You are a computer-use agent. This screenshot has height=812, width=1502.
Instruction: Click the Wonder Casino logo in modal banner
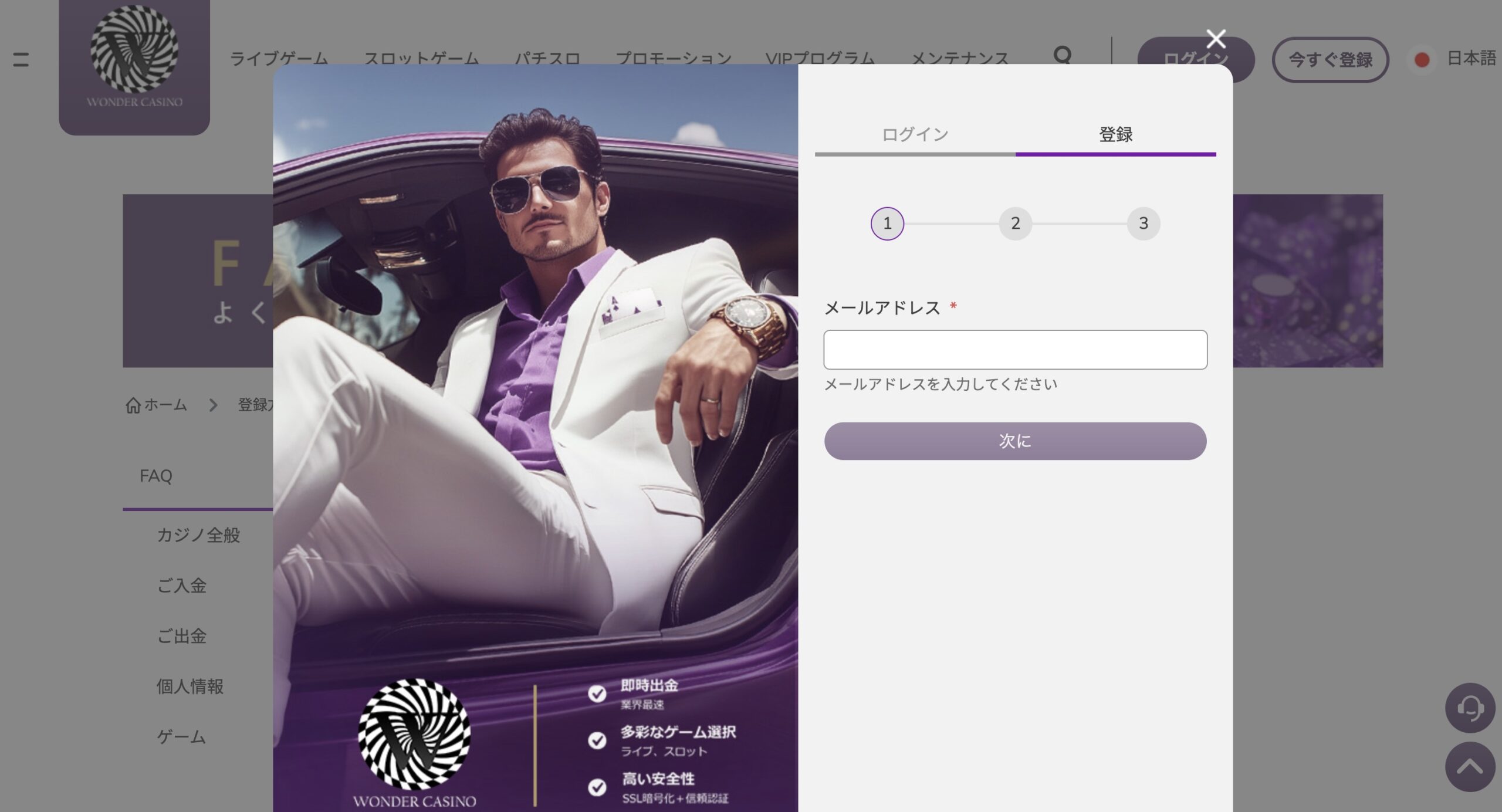click(414, 743)
